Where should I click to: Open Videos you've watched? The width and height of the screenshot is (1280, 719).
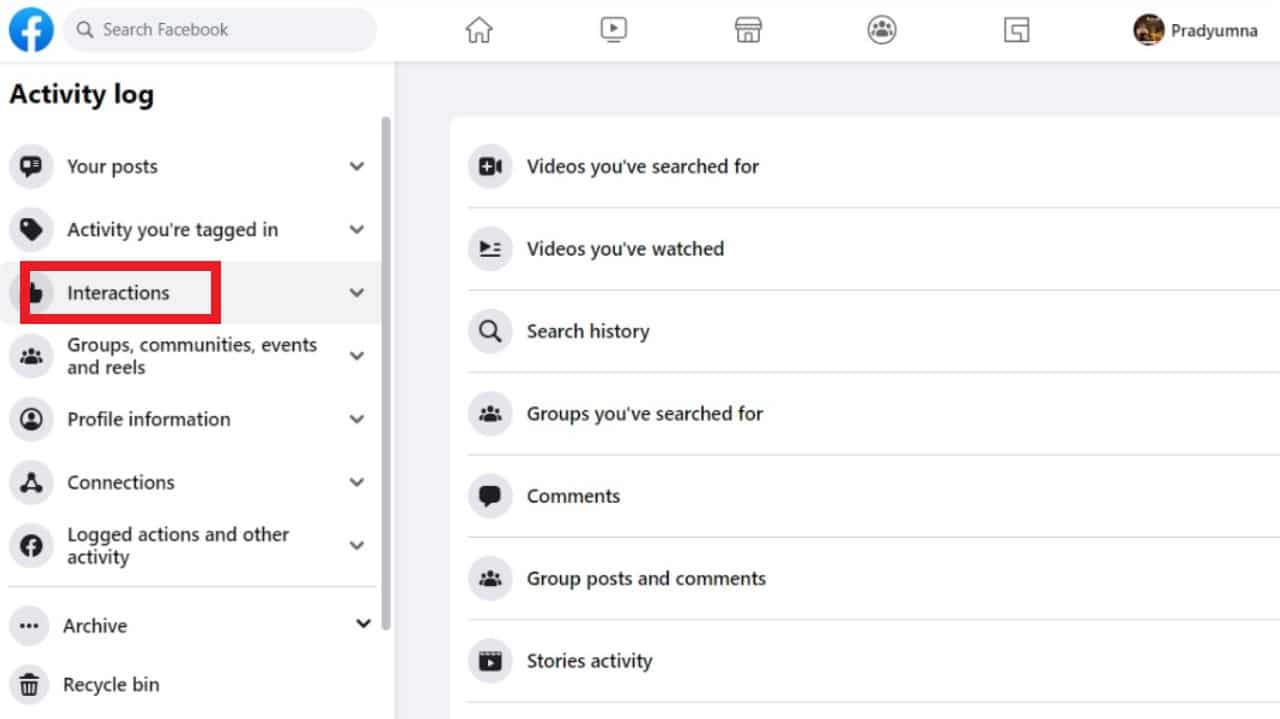click(x=625, y=249)
